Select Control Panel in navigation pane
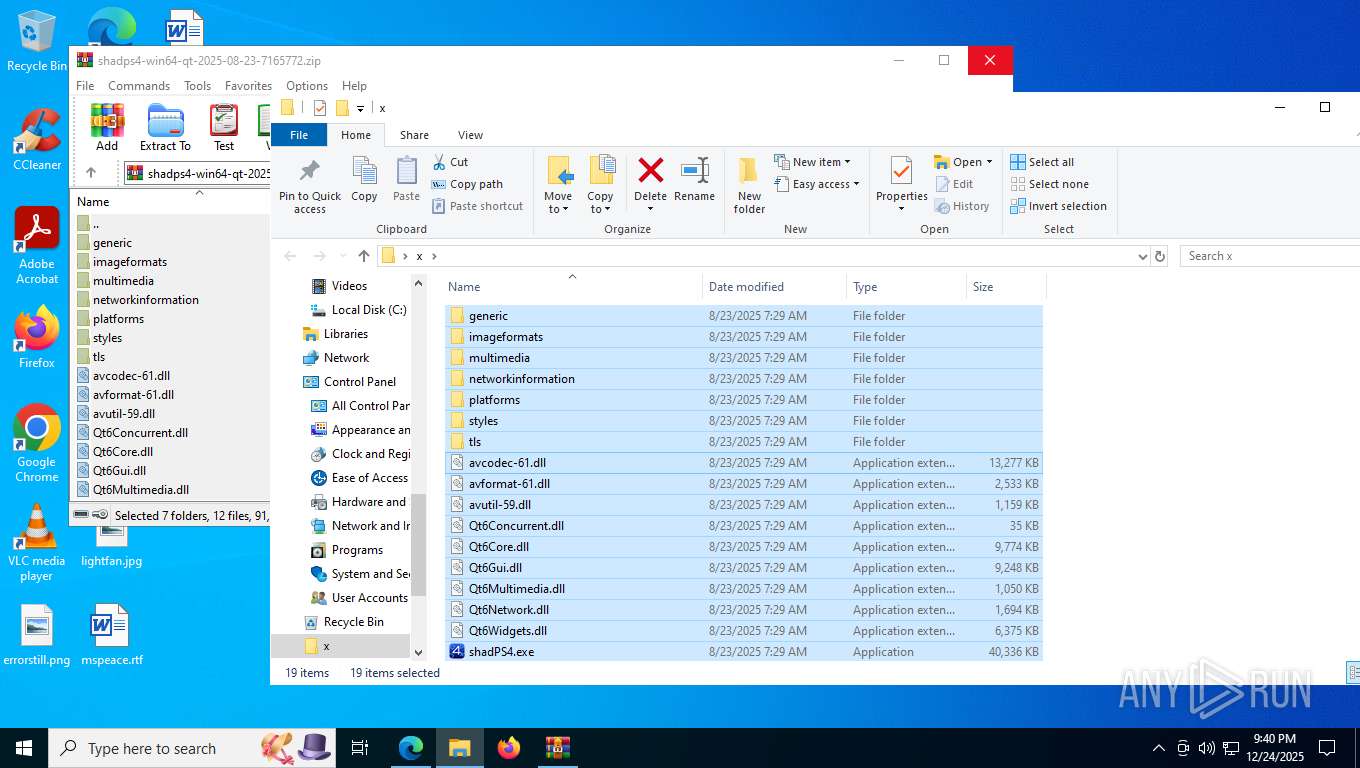Viewport: 1360px width, 768px height. [x=360, y=382]
